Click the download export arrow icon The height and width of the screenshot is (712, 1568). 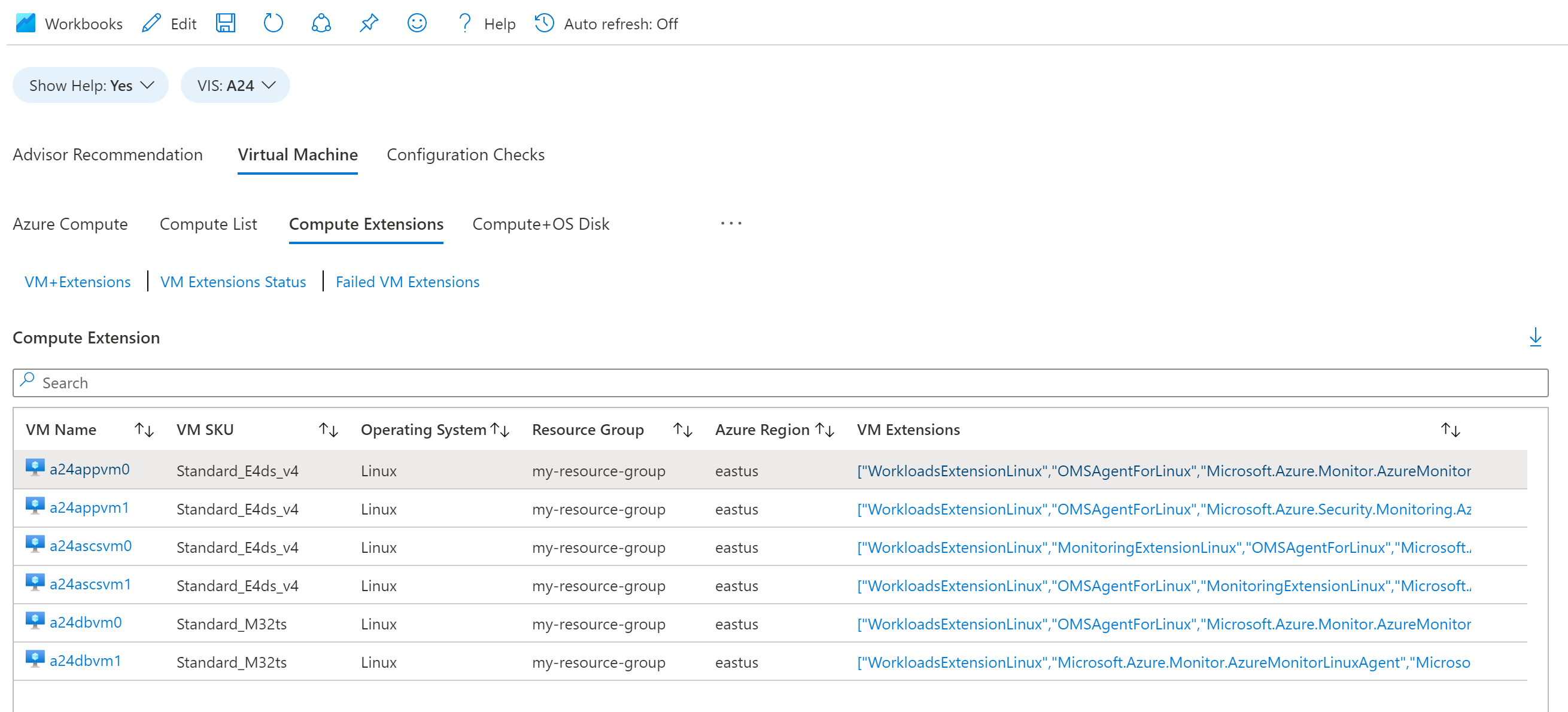click(x=1534, y=336)
